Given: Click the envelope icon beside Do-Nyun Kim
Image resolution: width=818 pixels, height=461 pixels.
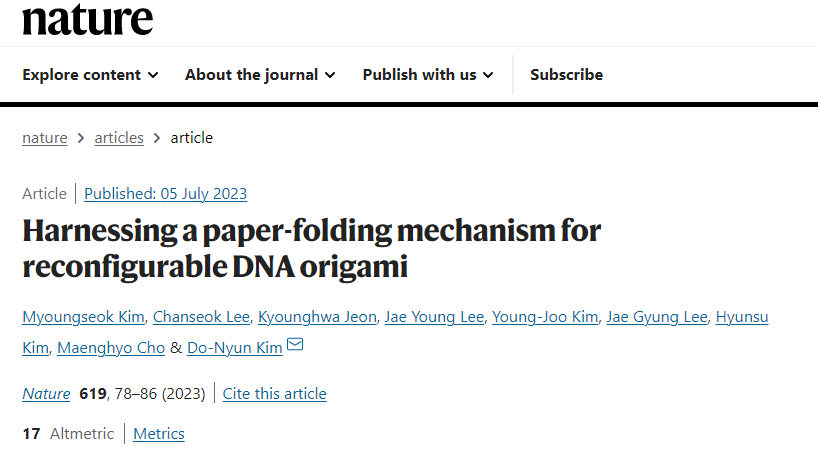Looking at the screenshot, I should 295,347.
